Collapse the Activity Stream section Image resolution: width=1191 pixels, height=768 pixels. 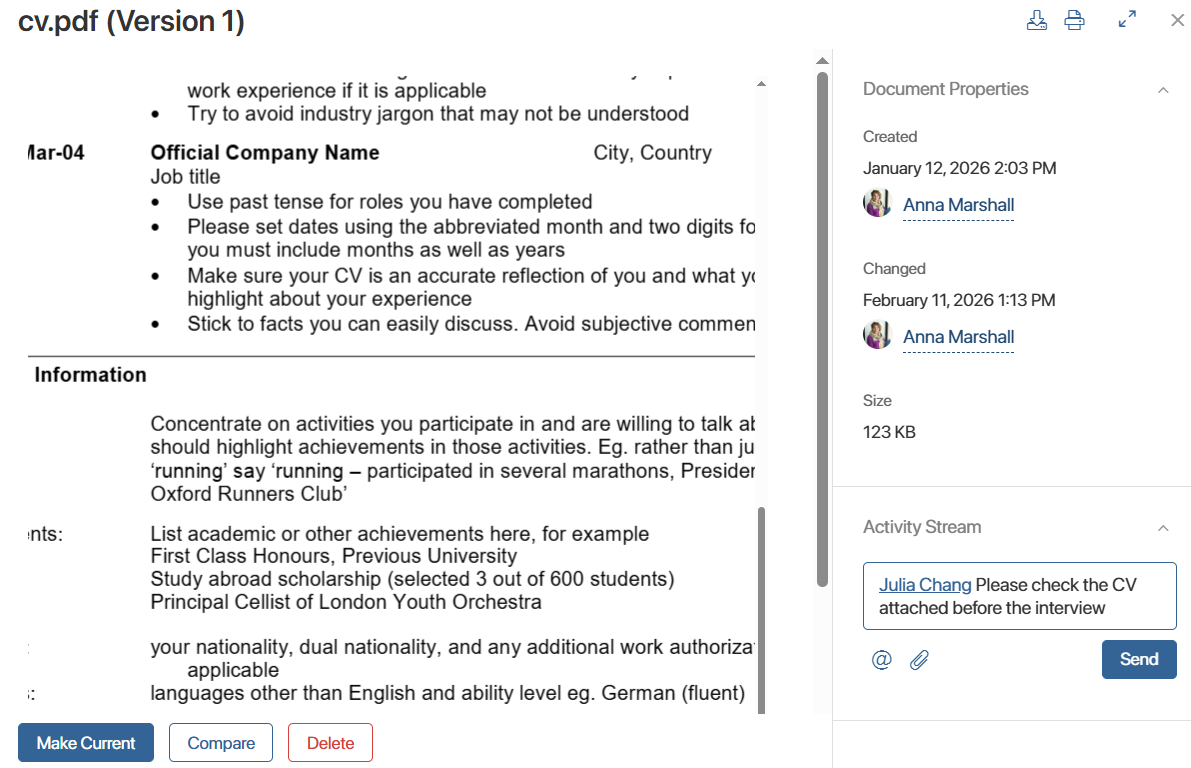pos(1163,528)
